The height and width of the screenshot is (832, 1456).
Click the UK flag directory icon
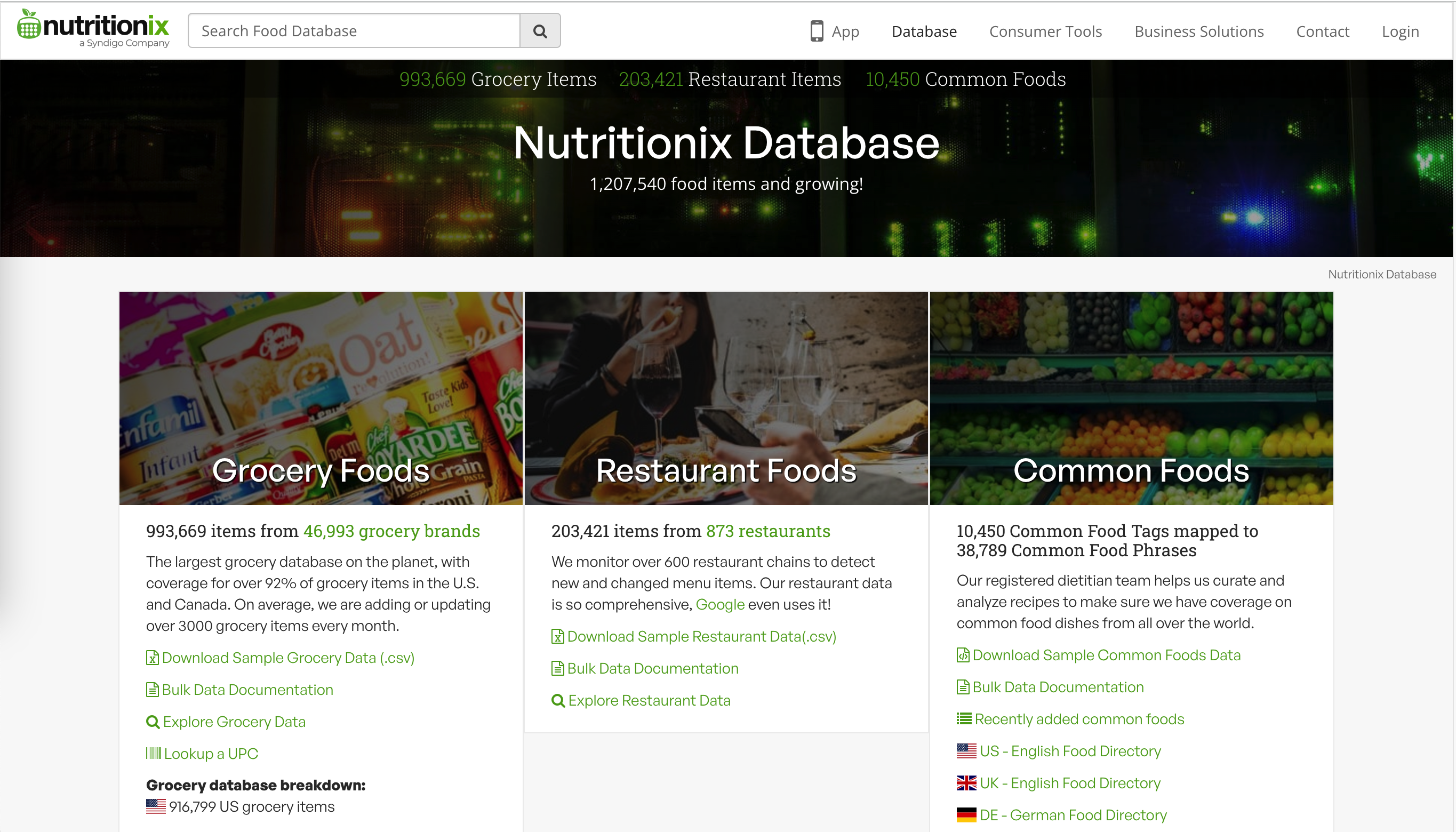point(966,783)
